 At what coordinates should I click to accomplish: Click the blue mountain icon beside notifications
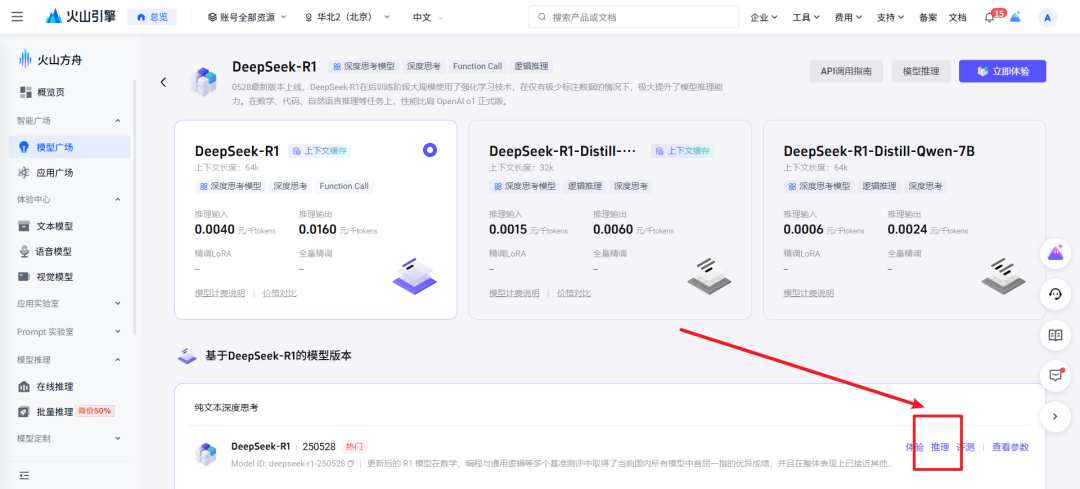pyautogui.click(x=1015, y=18)
